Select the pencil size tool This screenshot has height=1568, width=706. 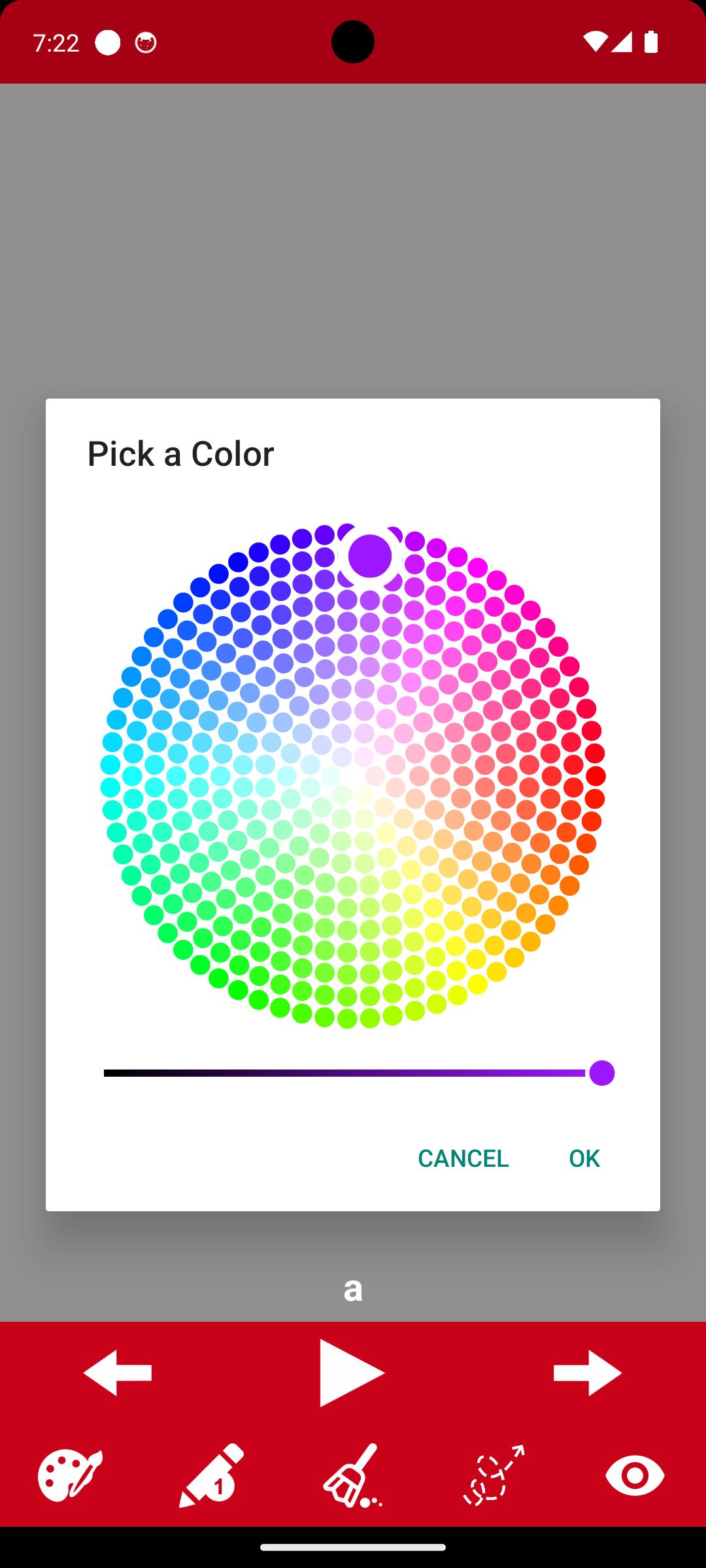(x=211, y=1475)
